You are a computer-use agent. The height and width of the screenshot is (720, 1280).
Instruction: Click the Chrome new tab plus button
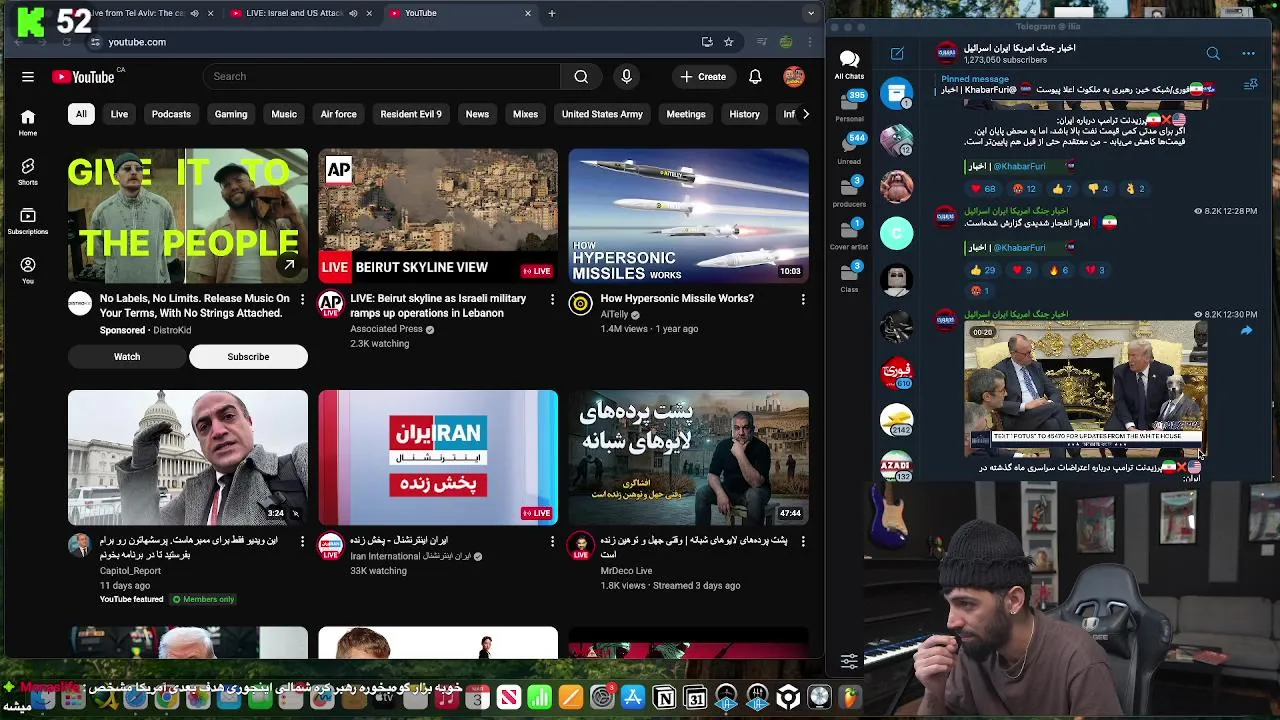tap(551, 13)
